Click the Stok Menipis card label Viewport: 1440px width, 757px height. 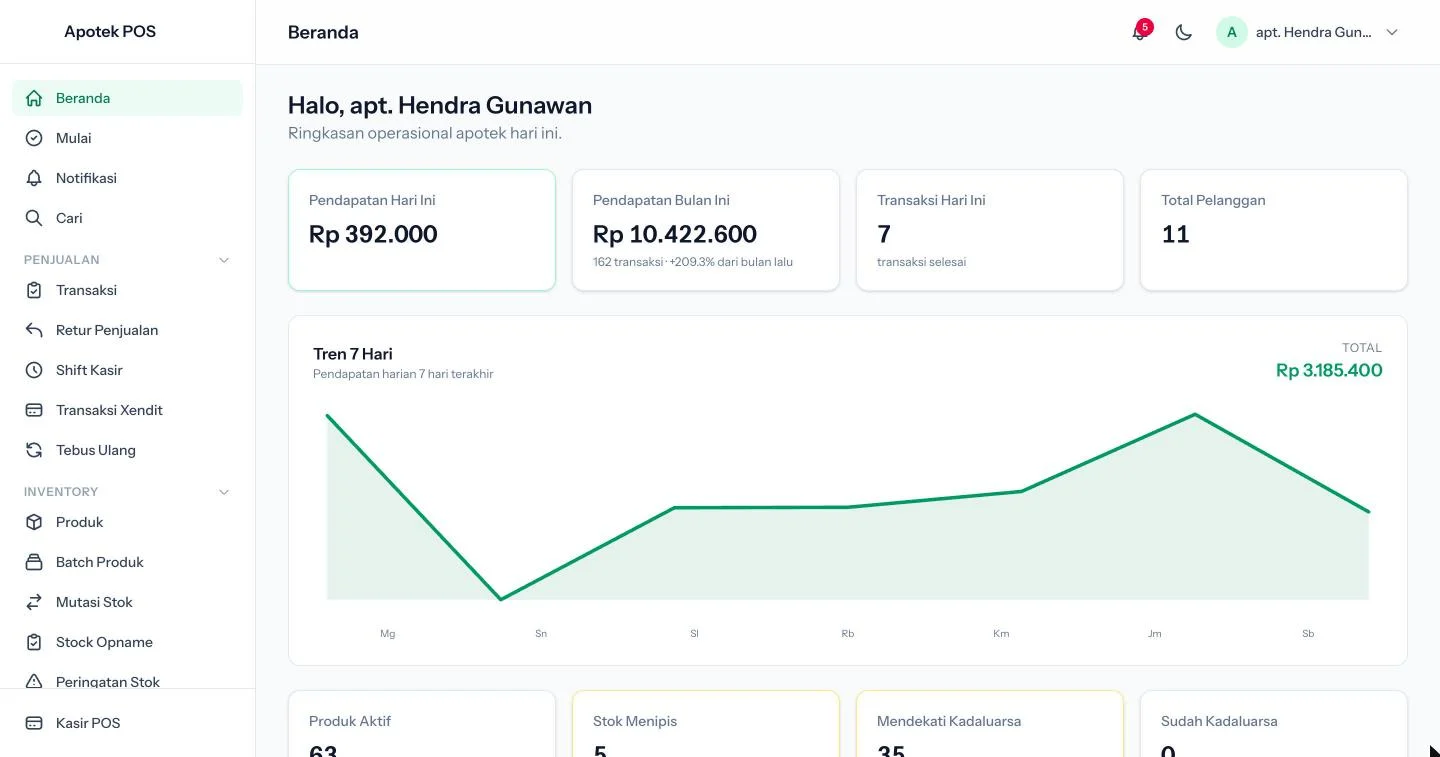(x=635, y=721)
